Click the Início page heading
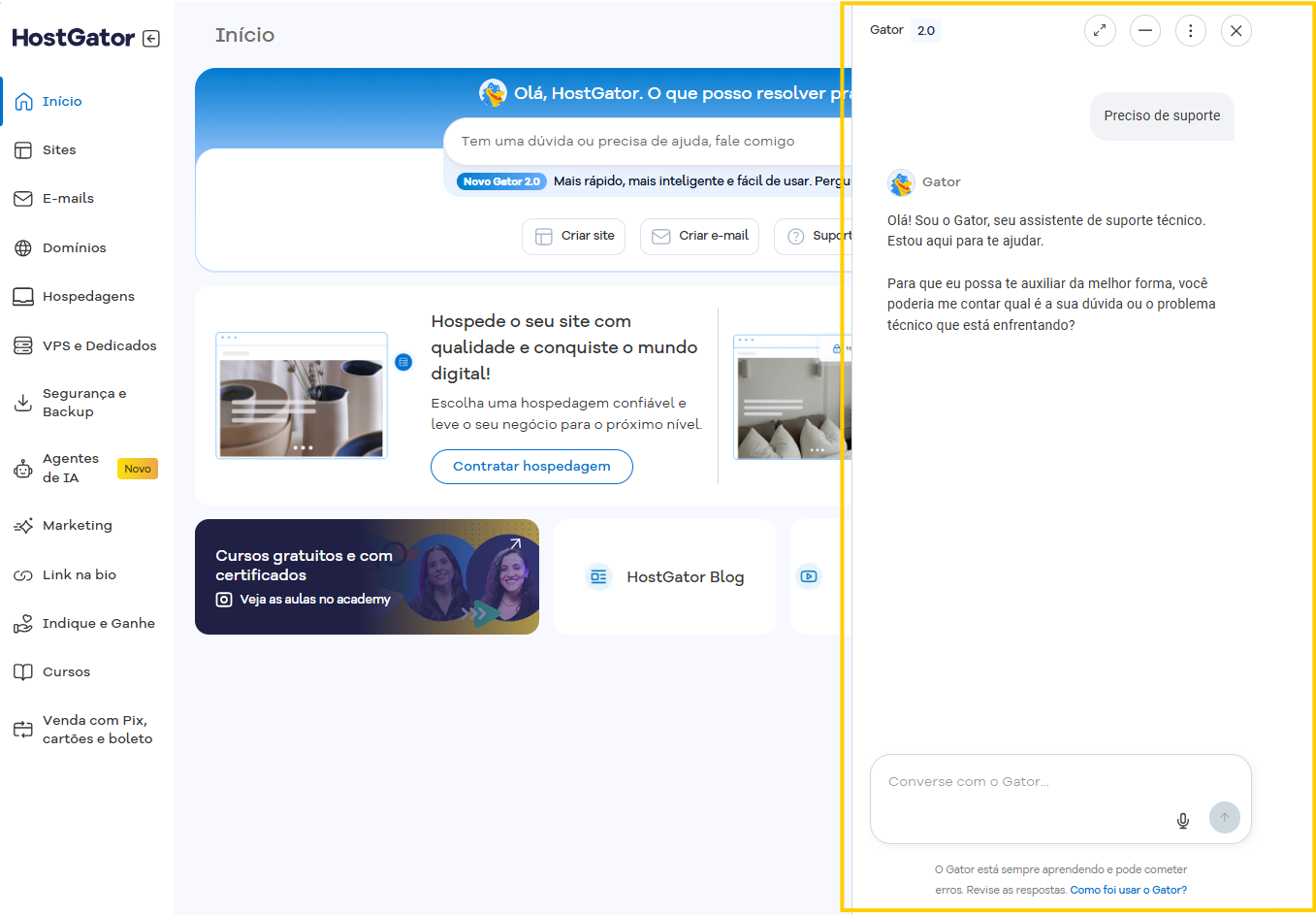The image size is (1316, 915). point(244,35)
